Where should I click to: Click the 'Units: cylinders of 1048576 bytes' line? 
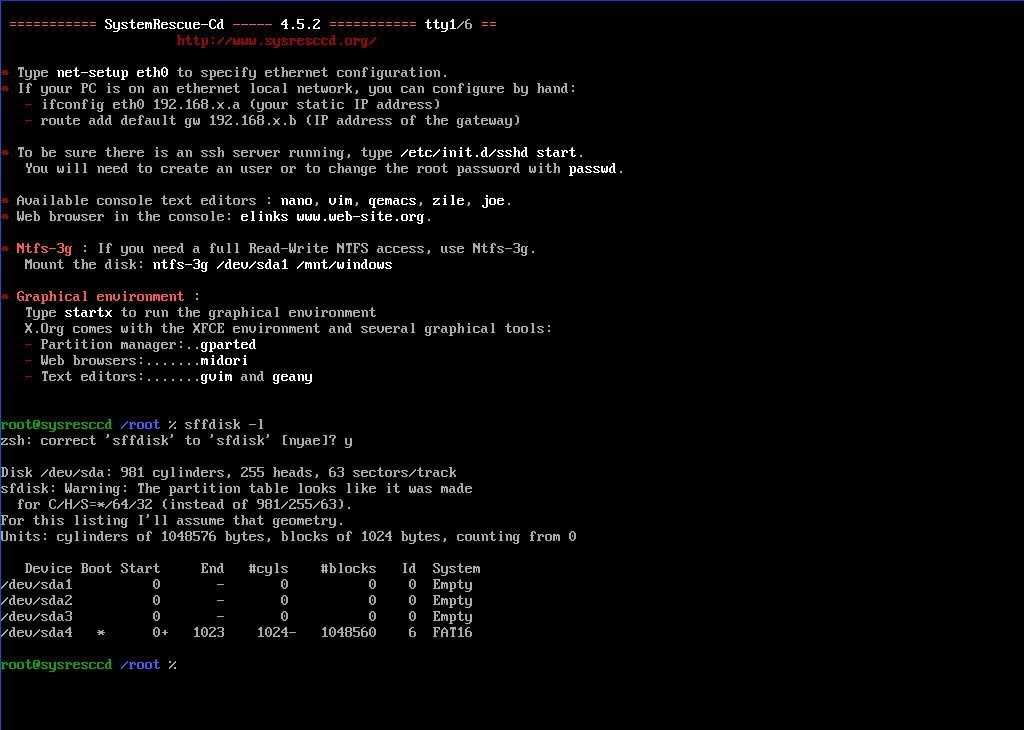(x=288, y=537)
